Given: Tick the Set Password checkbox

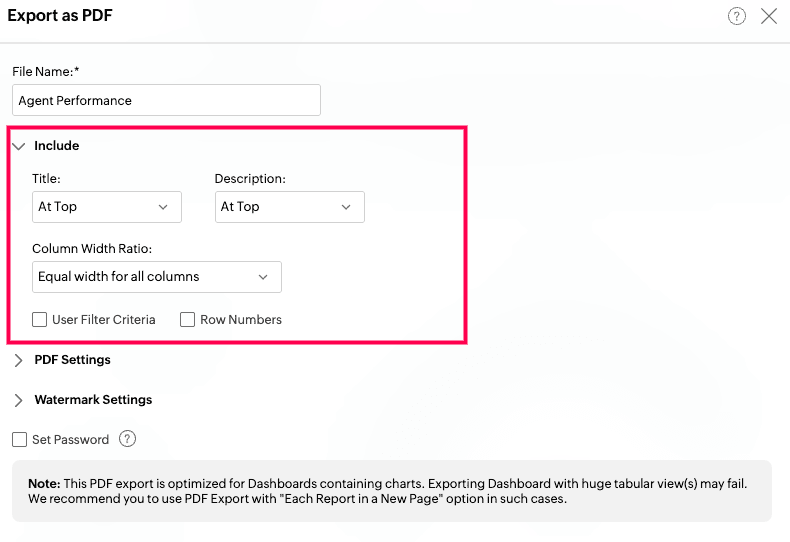Looking at the screenshot, I should pos(20,439).
